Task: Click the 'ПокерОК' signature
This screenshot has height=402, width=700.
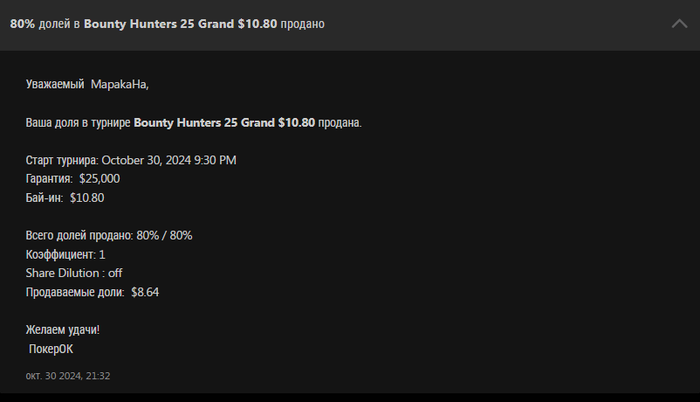Action: pyautogui.click(x=51, y=349)
